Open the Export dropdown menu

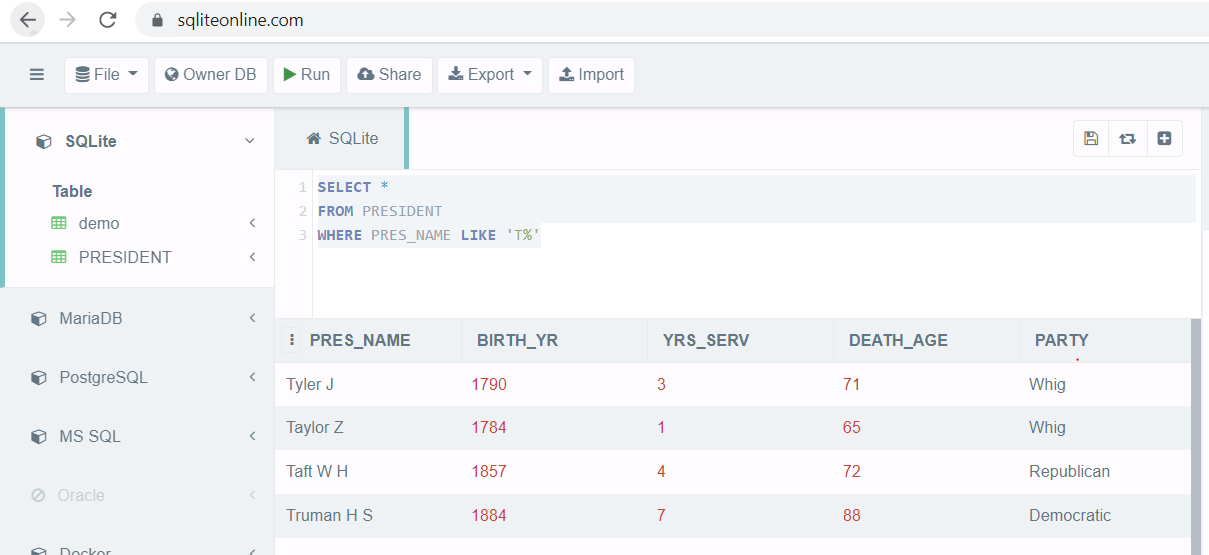[x=490, y=75]
